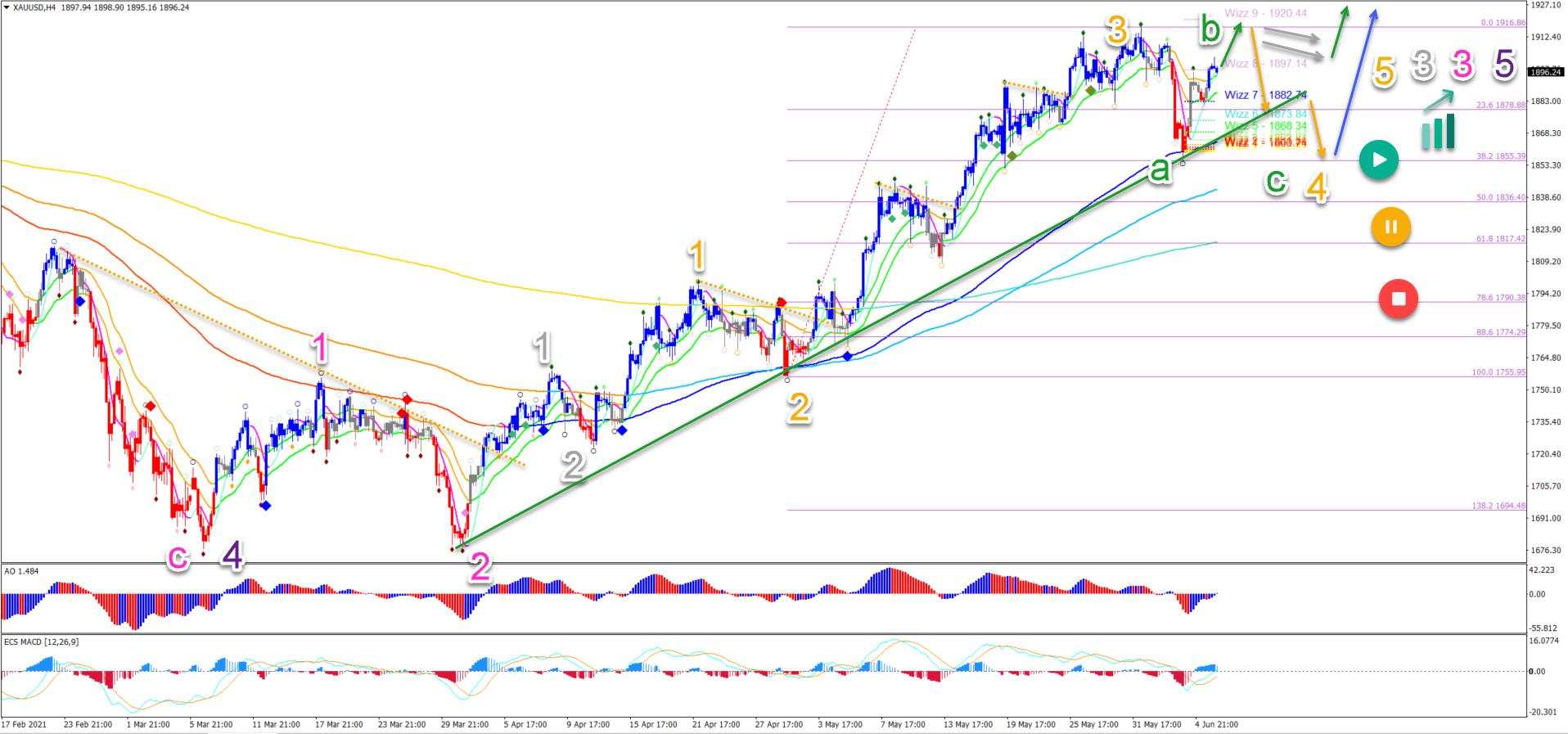The height and width of the screenshot is (734, 1568).
Task: Click the Wizz 8 - 1897.14 level label
Action: [1265, 63]
